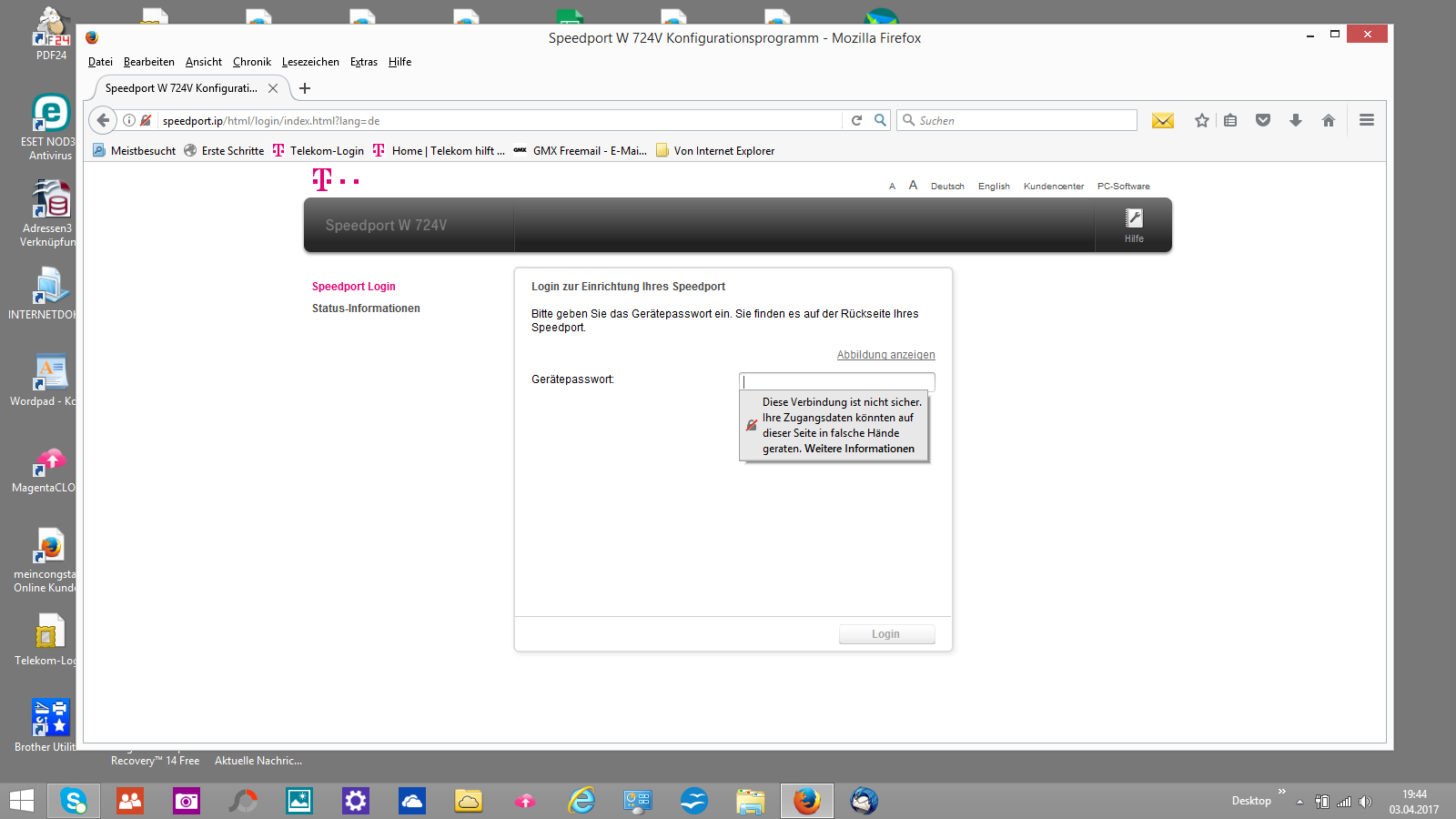Viewport: 1456px width, 819px height.
Task: Launch the purple Camera app on the taskbar
Action: pos(187,801)
